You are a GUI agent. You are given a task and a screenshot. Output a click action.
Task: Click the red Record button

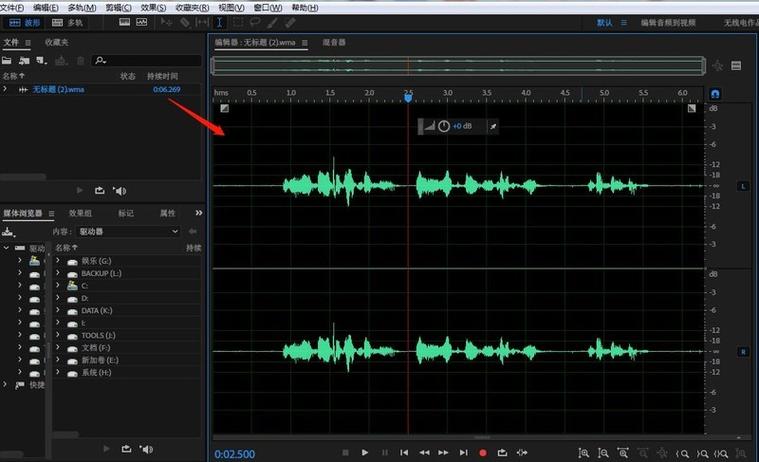(x=483, y=453)
